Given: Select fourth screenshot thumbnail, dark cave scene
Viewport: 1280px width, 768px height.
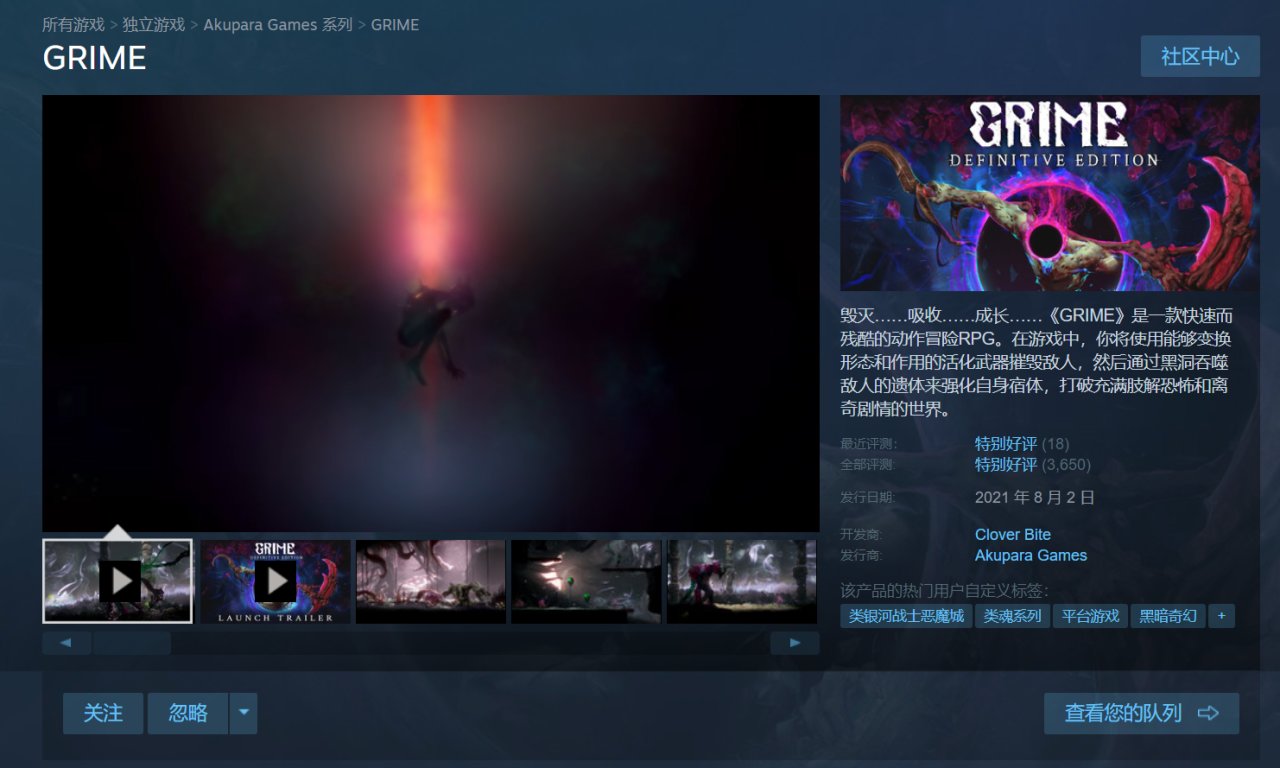Looking at the screenshot, I should coord(586,581).
